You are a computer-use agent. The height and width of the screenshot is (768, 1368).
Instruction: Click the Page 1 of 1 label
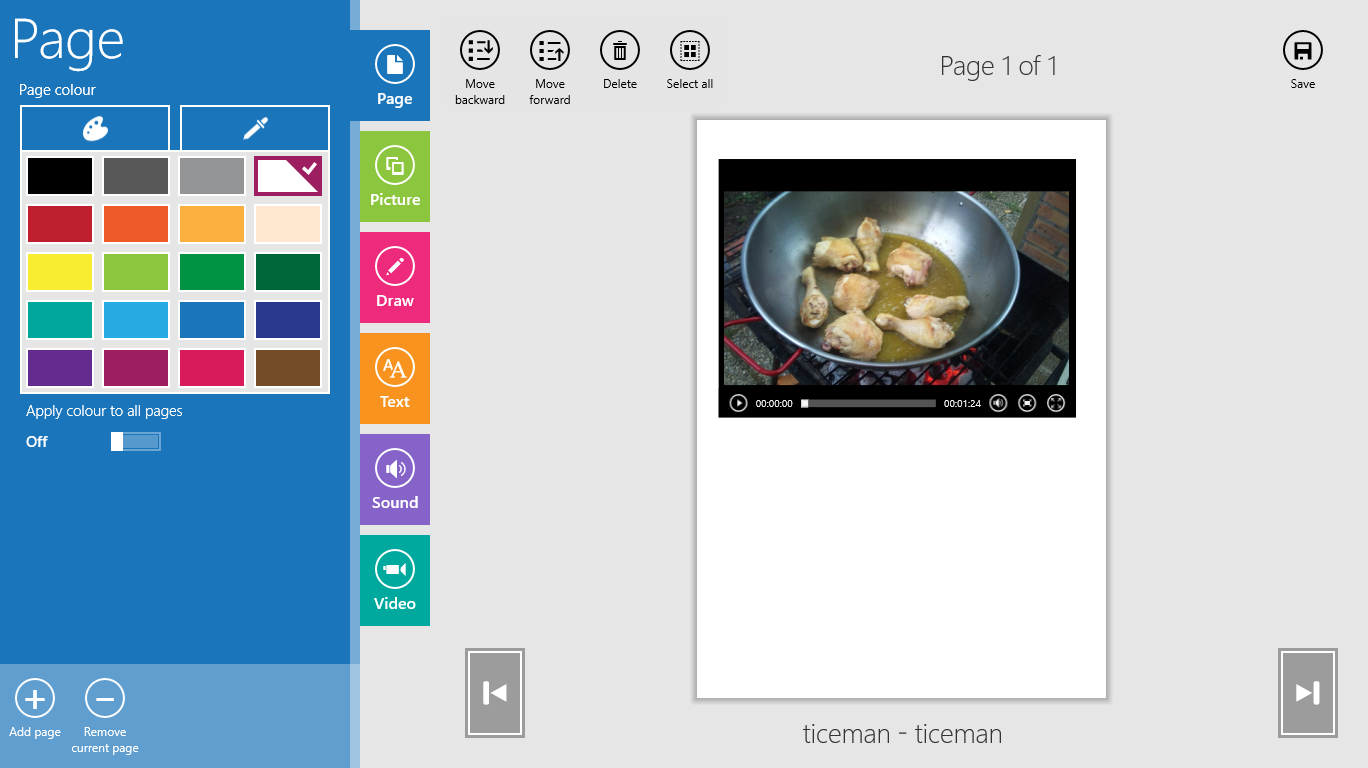tap(998, 66)
